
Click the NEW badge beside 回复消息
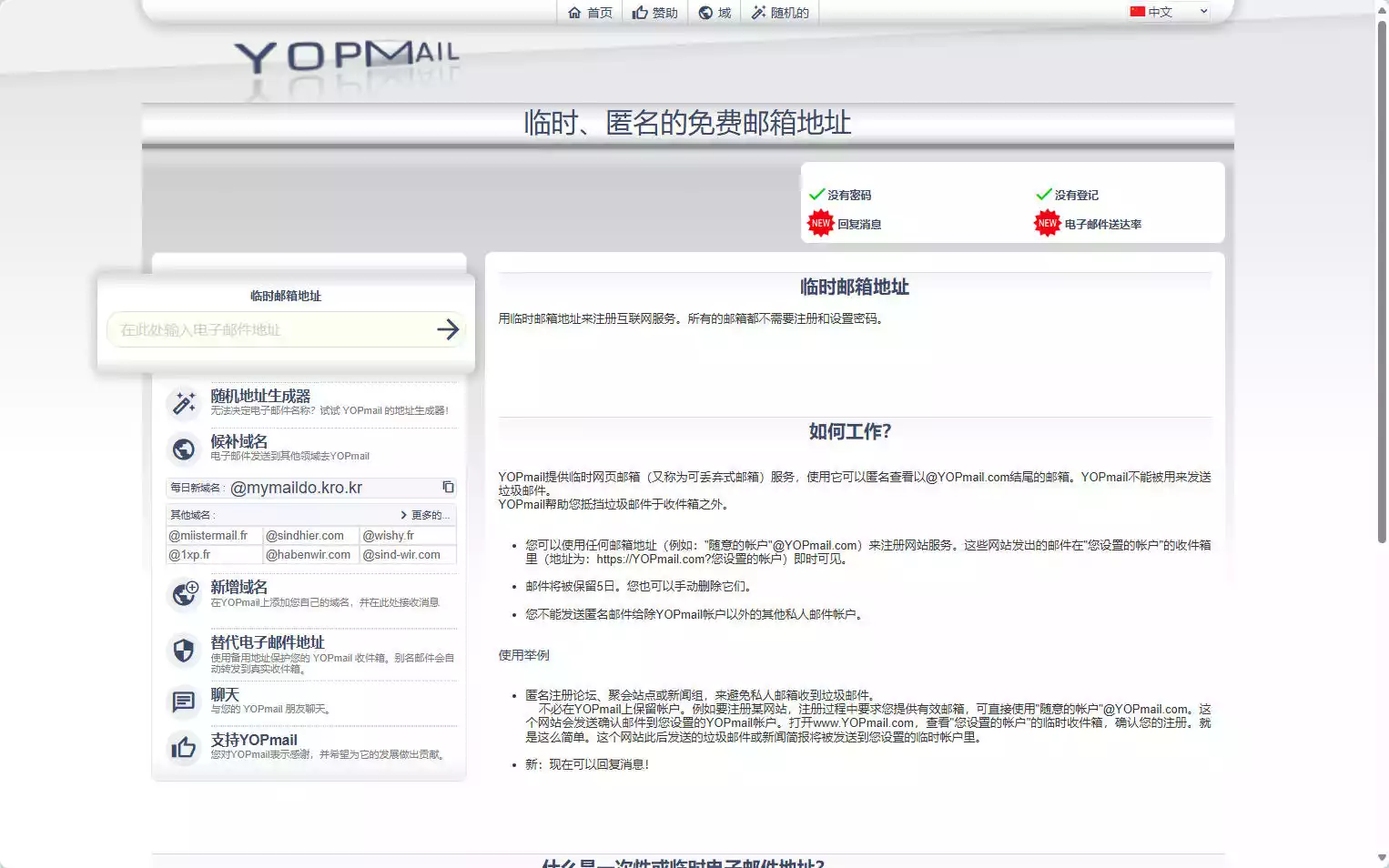(x=821, y=223)
